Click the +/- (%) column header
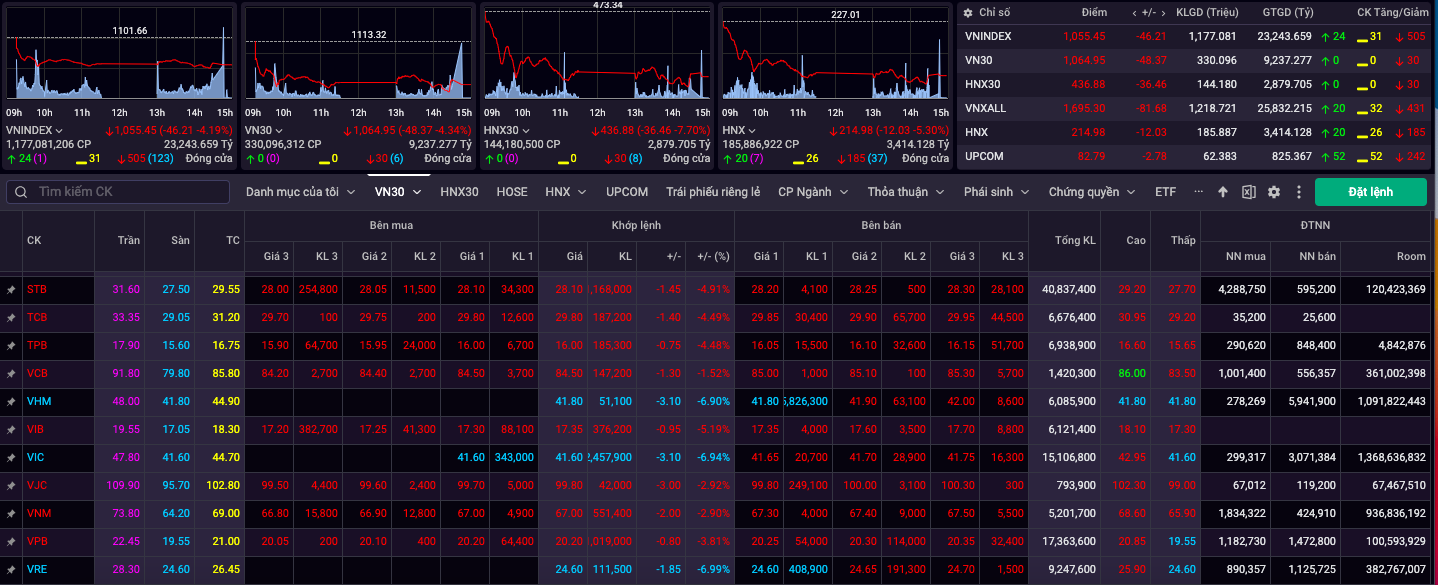1438x585 pixels. tap(713, 256)
